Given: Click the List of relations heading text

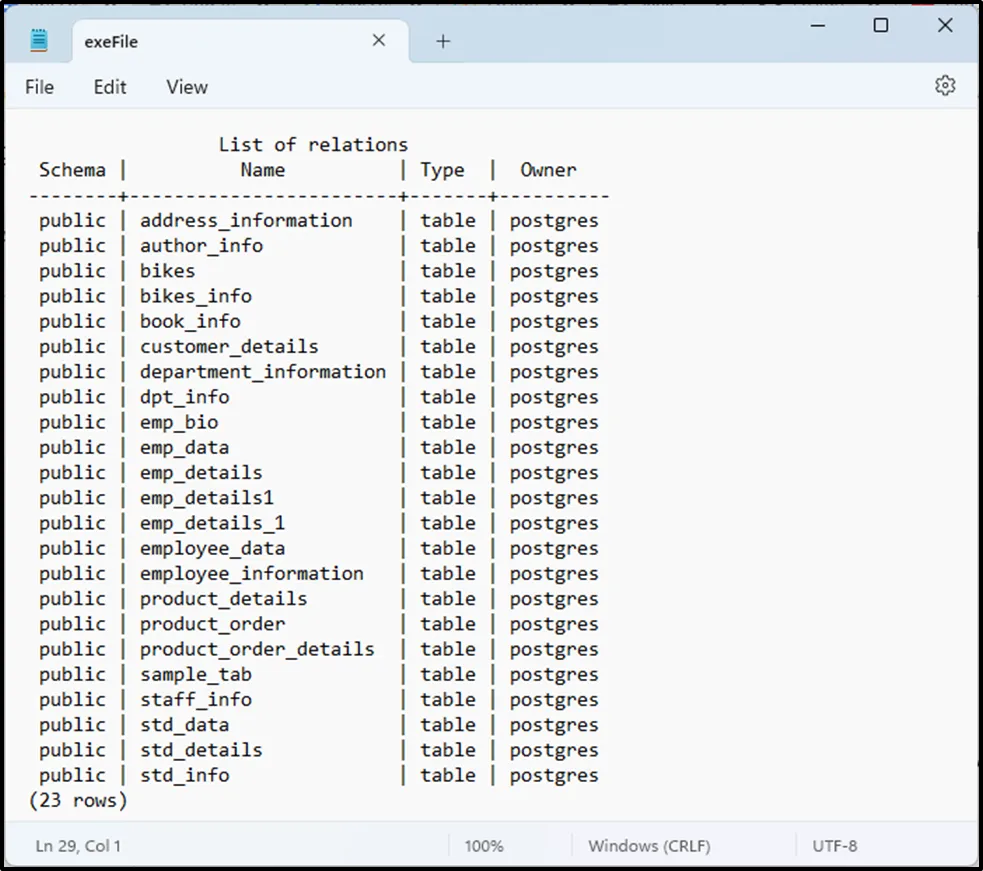Looking at the screenshot, I should point(313,145).
